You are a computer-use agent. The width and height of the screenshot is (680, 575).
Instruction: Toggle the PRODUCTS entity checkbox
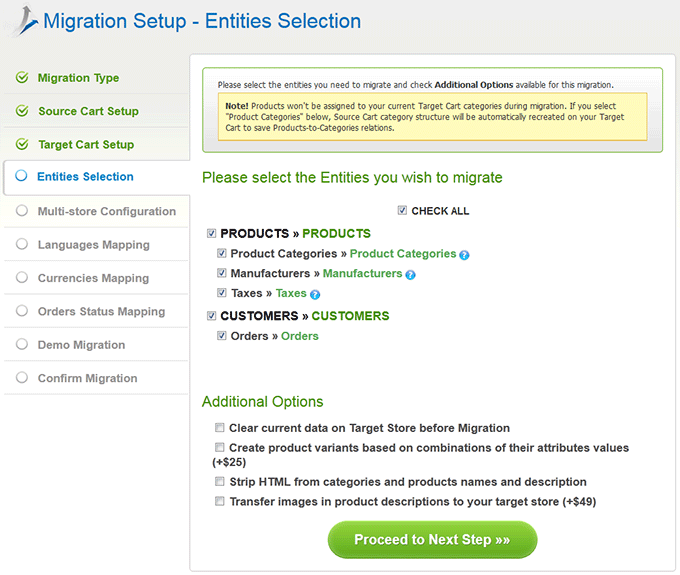[x=211, y=233]
